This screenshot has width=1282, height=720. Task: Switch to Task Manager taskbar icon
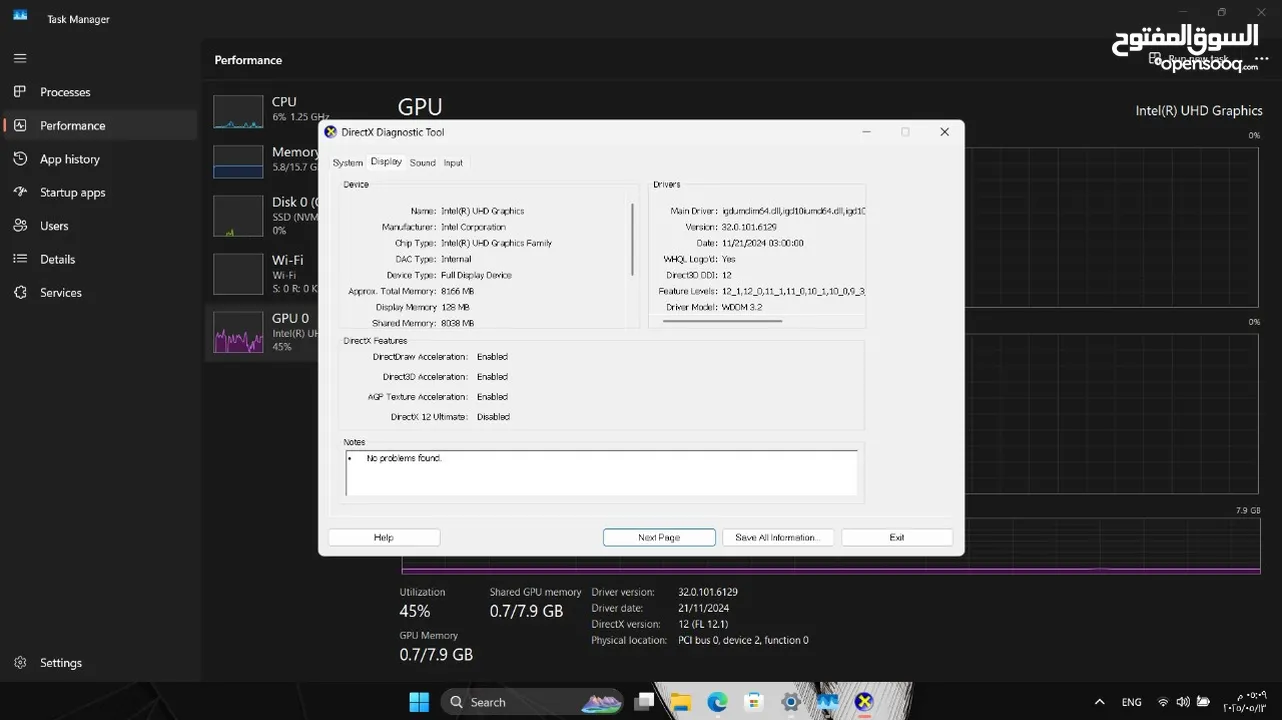click(827, 702)
